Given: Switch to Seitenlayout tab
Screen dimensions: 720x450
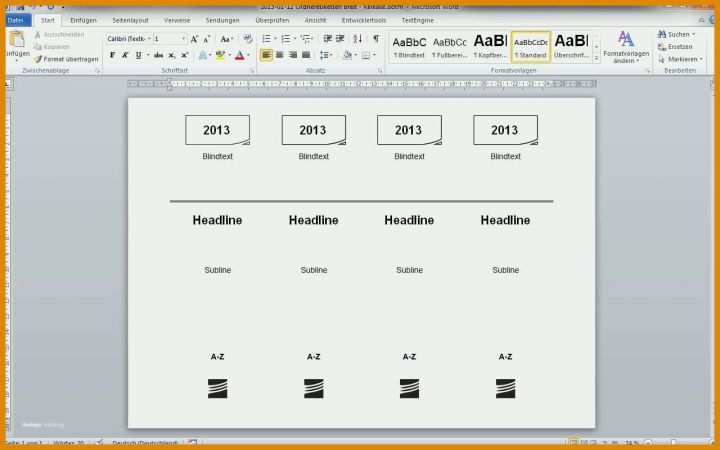Looking at the screenshot, I should [130, 20].
